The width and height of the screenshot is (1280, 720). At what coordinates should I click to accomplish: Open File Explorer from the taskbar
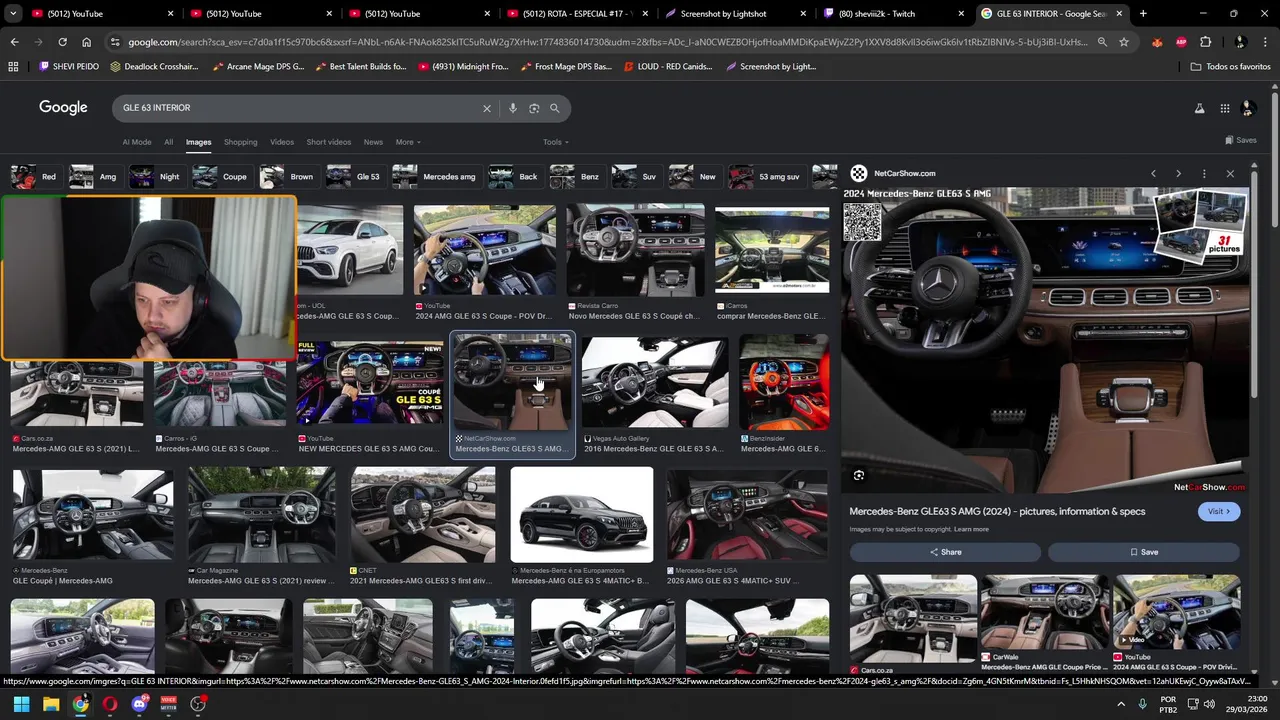51,704
